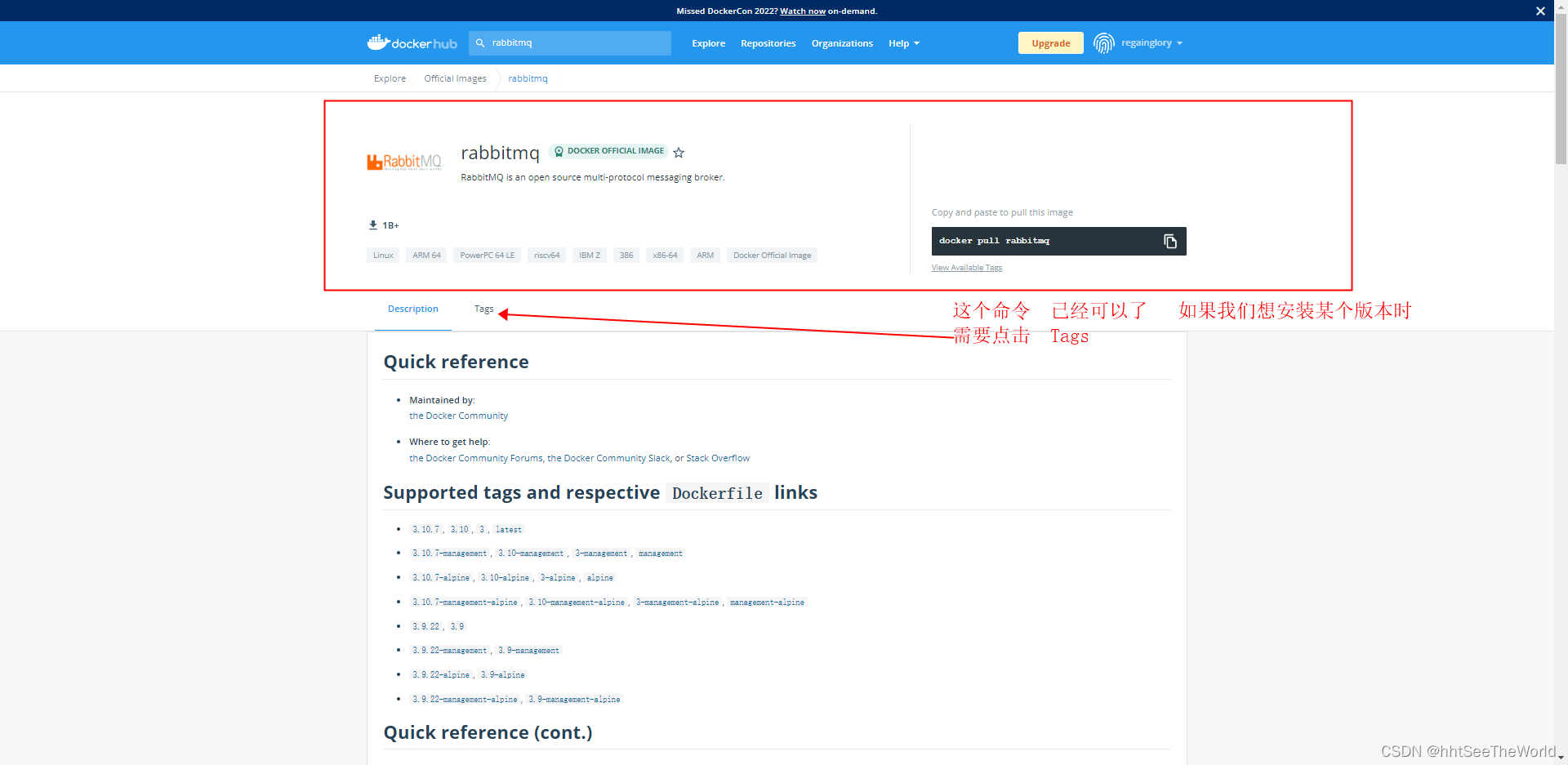The image size is (1568, 765).
Task: Click the Official Images breadcrumb
Action: pyautogui.click(x=455, y=78)
